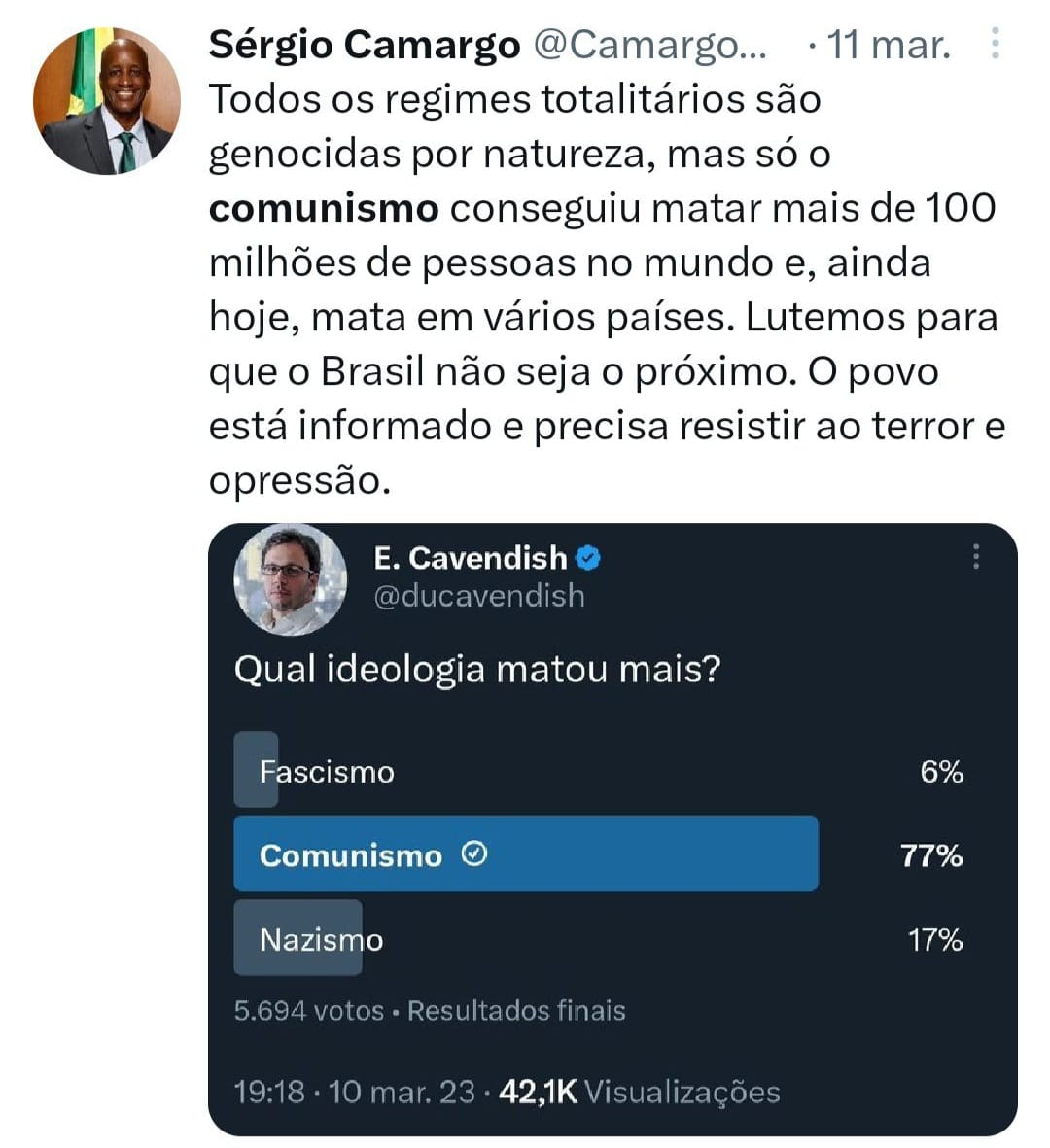
Task: Open the quoted tweet's three-dot menu
Action: pyautogui.click(x=976, y=557)
